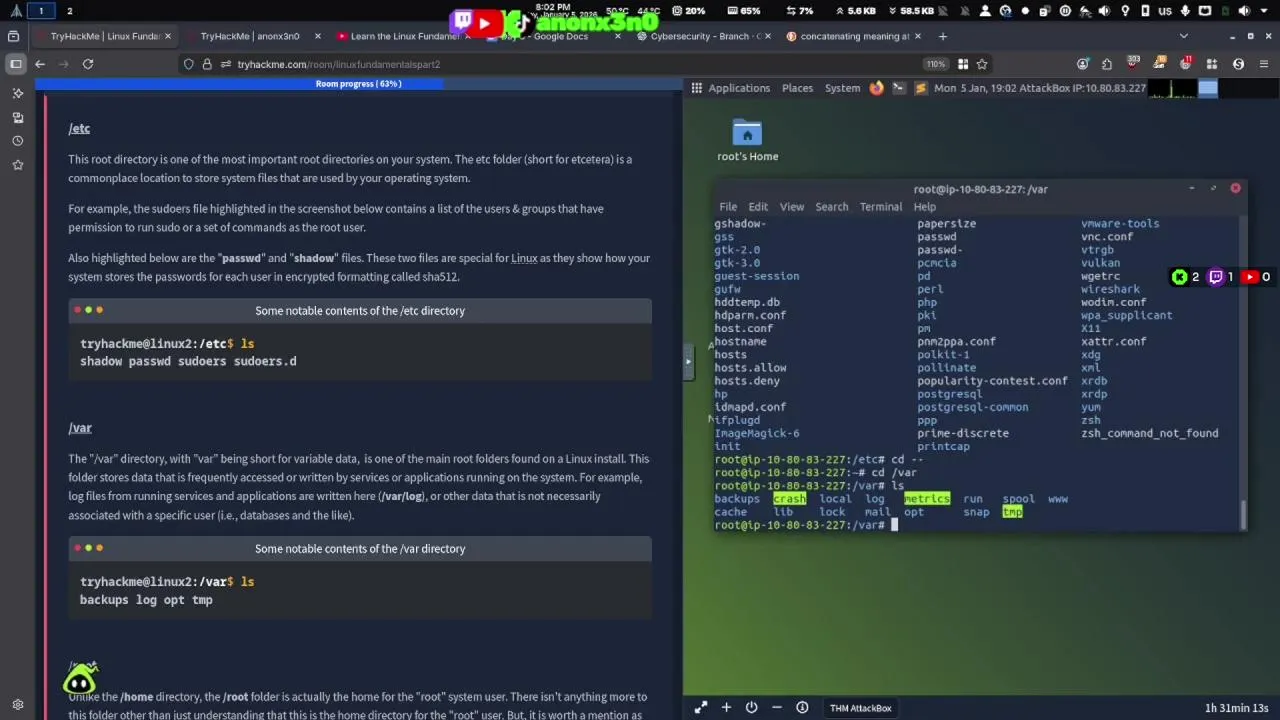1280x720 pixels.
Task: Click the terminal window scrollbar
Action: [x=1243, y=514]
